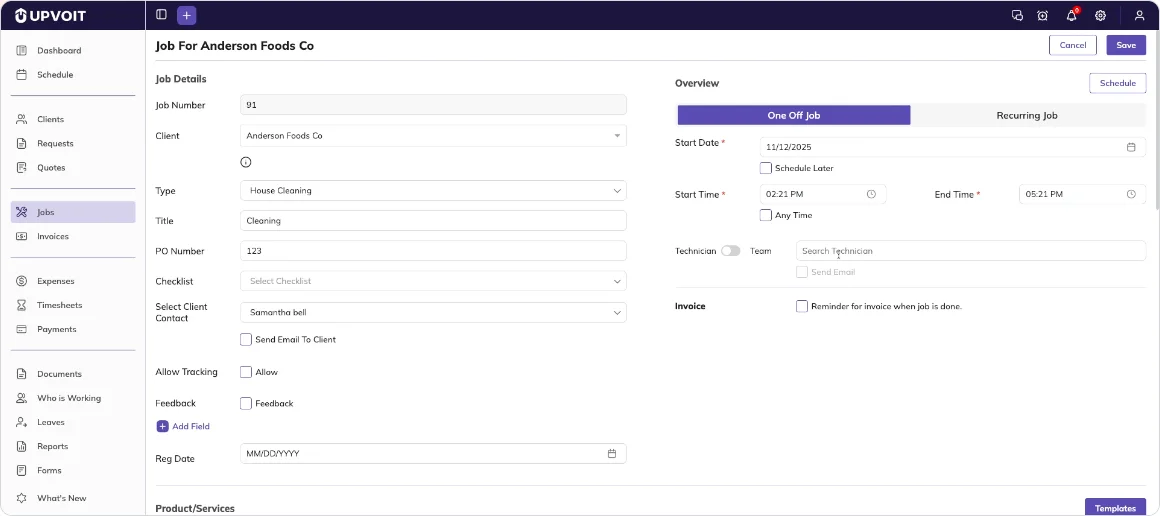Open What's New in the sidebar

click(61, 498)
